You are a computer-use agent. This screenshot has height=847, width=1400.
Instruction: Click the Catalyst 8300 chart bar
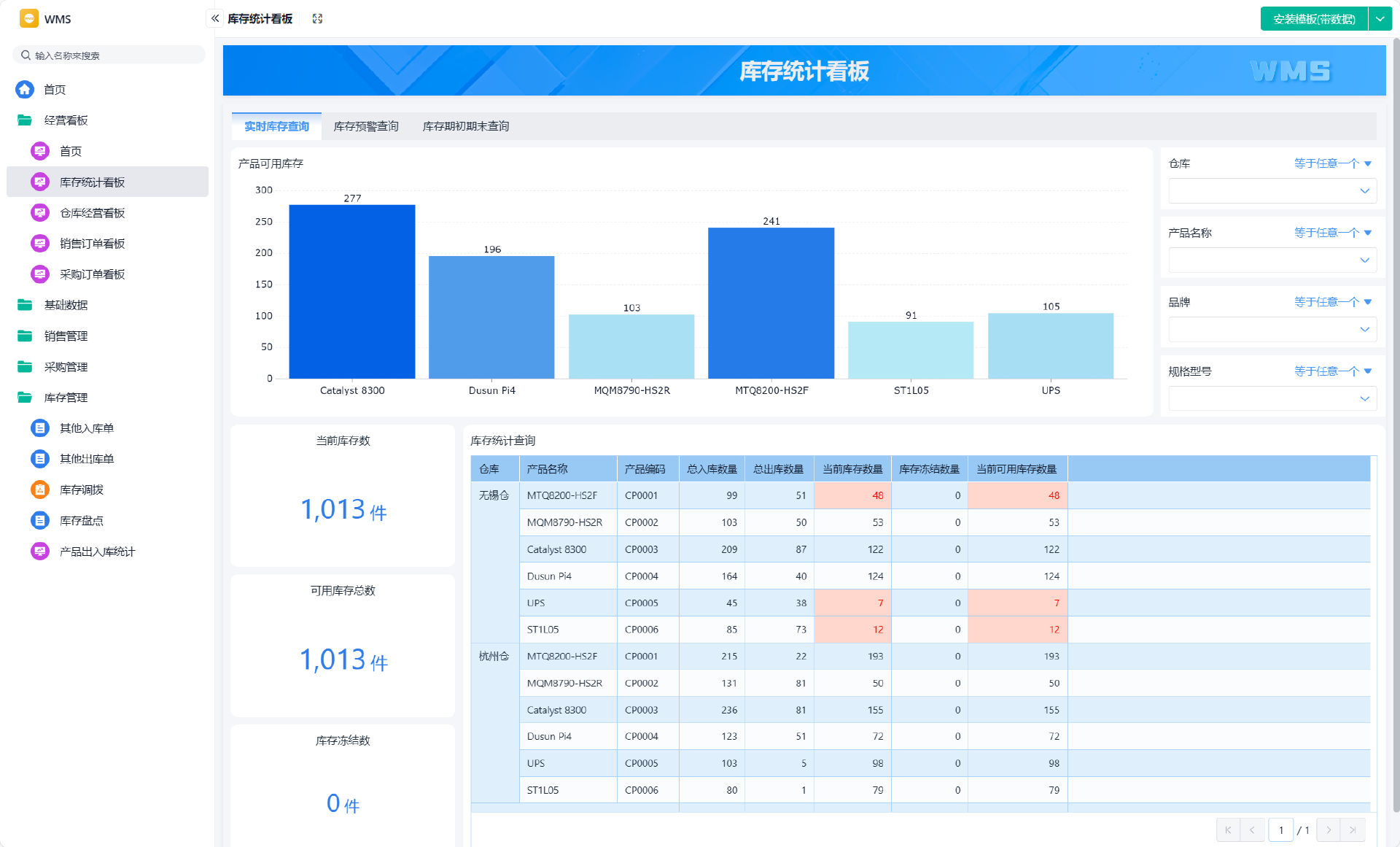tap(352, 292)
